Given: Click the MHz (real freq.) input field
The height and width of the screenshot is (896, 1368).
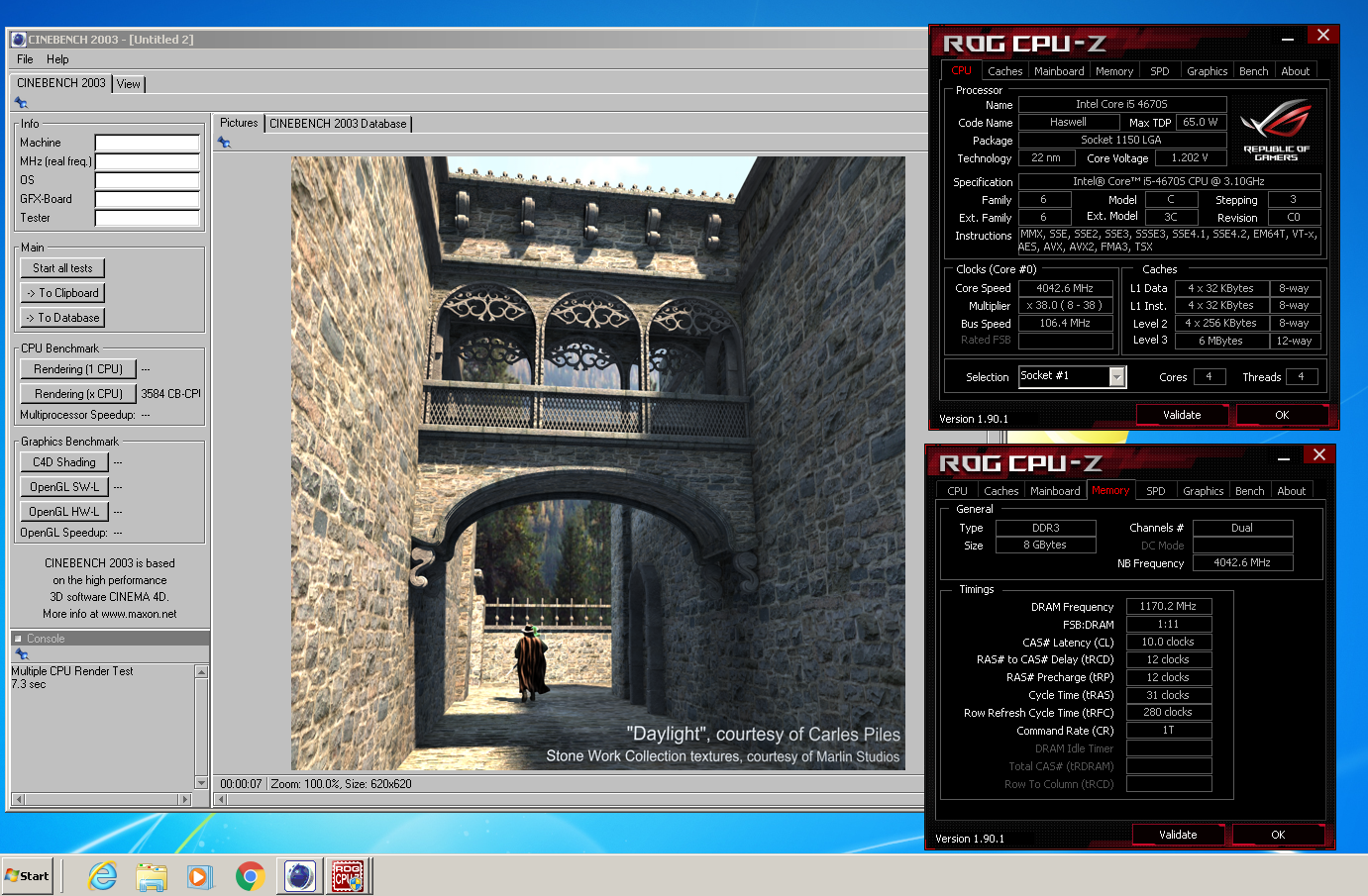Looking at the screenshot, I should 148,161.
